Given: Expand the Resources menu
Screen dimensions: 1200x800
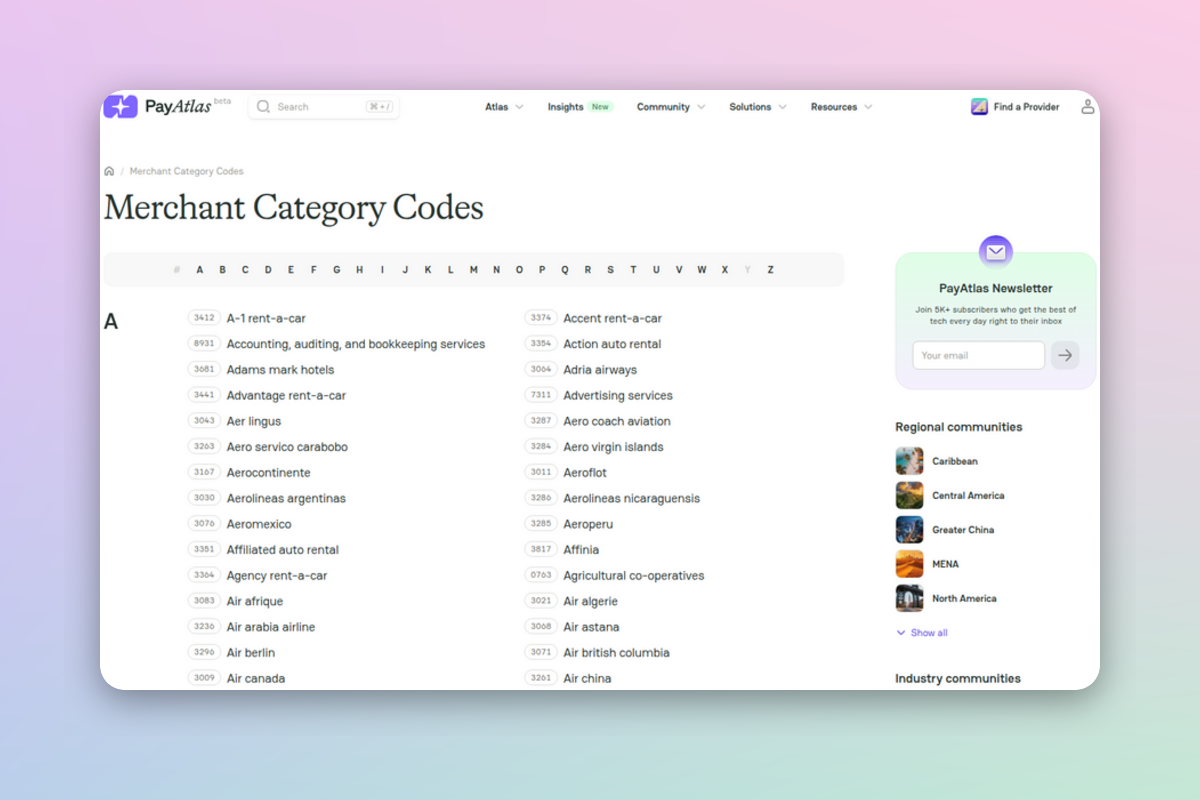Looking at the screenshot, I should [x=841, y=107].
